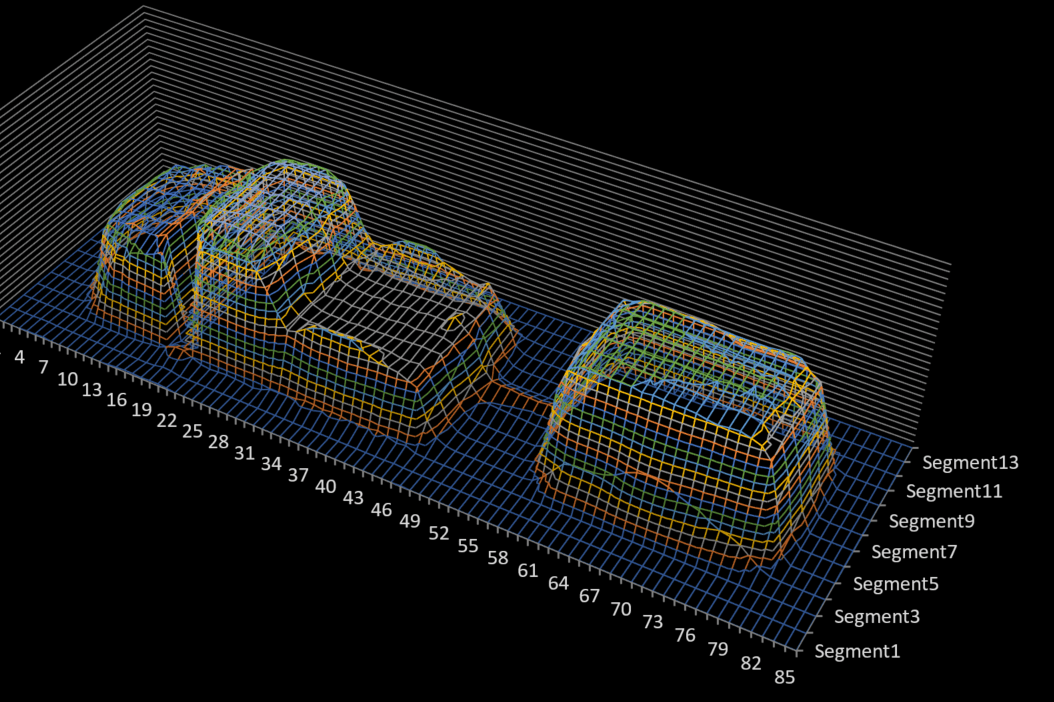Select the category label "34"
Viewport: 1054px width, 702px height.
pyautogui.click(x=271, y=463)
